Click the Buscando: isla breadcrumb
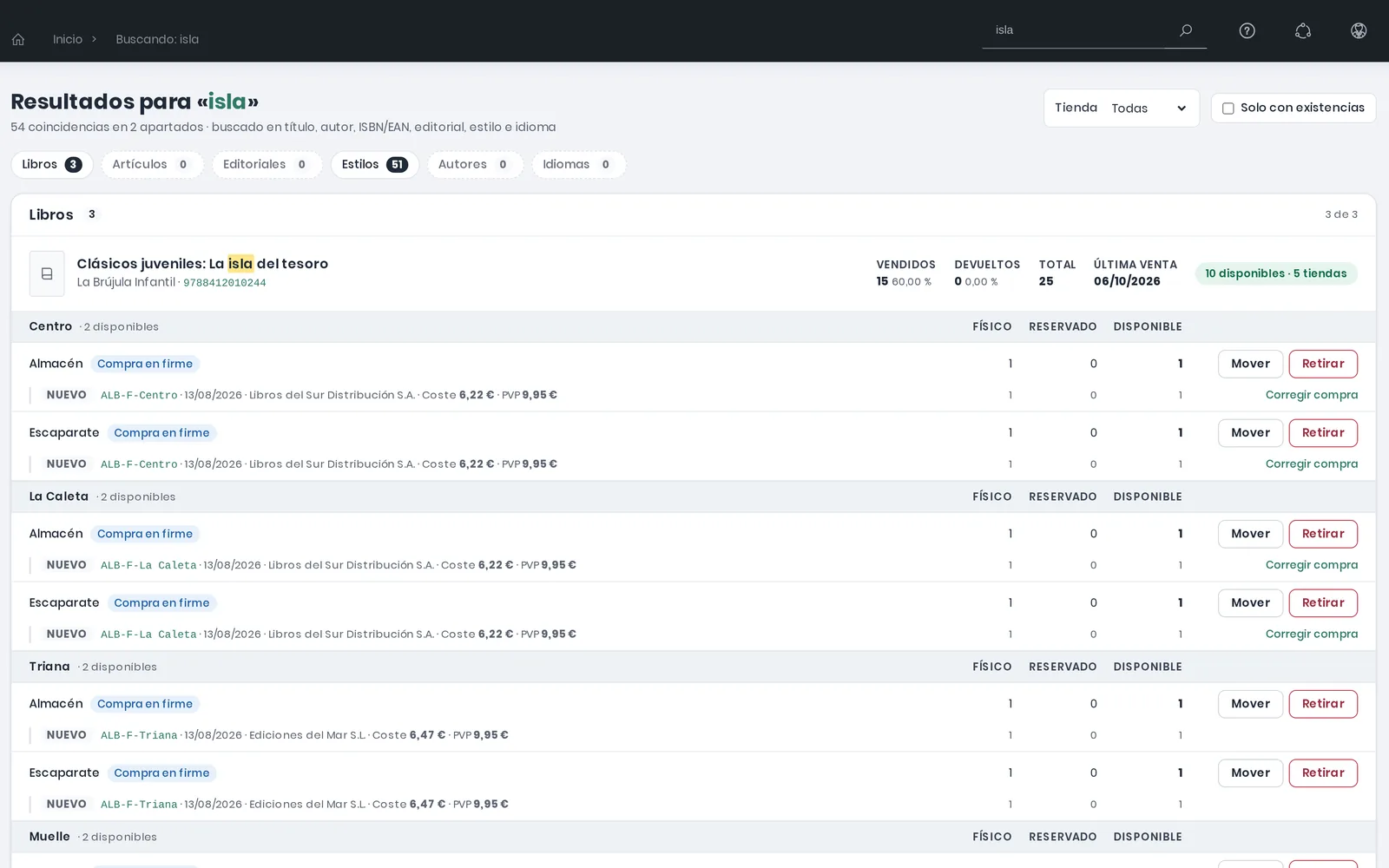The height and width of the screenshot is (868, 1389). click(157, 39)
